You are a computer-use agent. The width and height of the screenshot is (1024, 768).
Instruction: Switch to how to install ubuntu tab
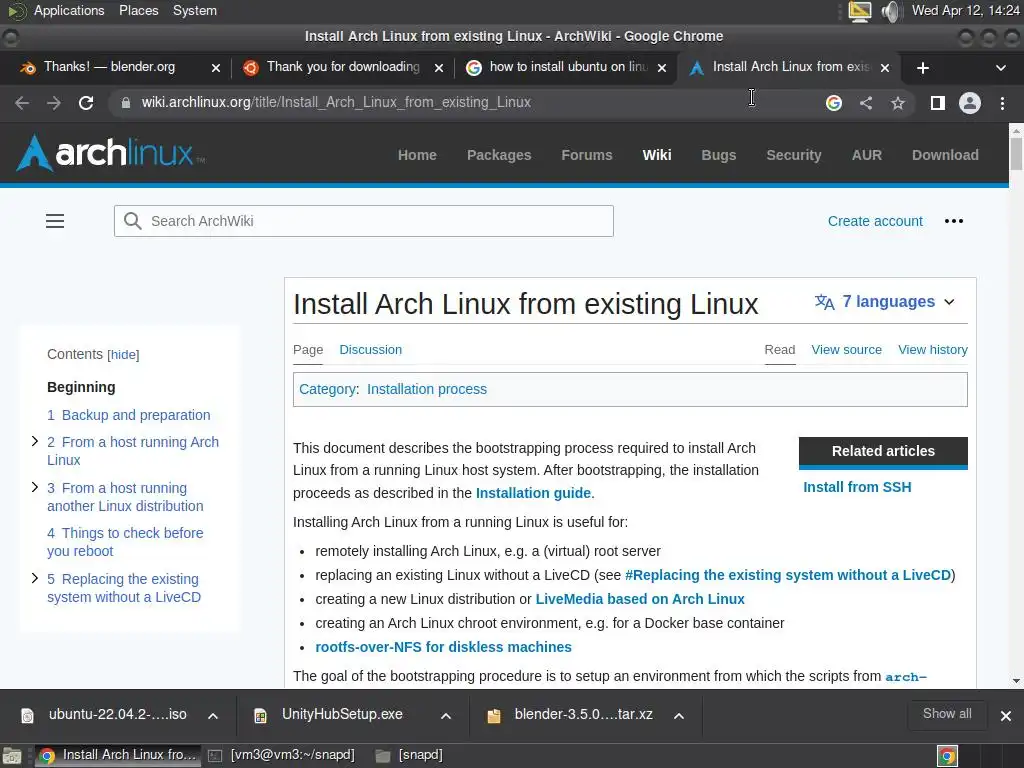tap(567, 67)
